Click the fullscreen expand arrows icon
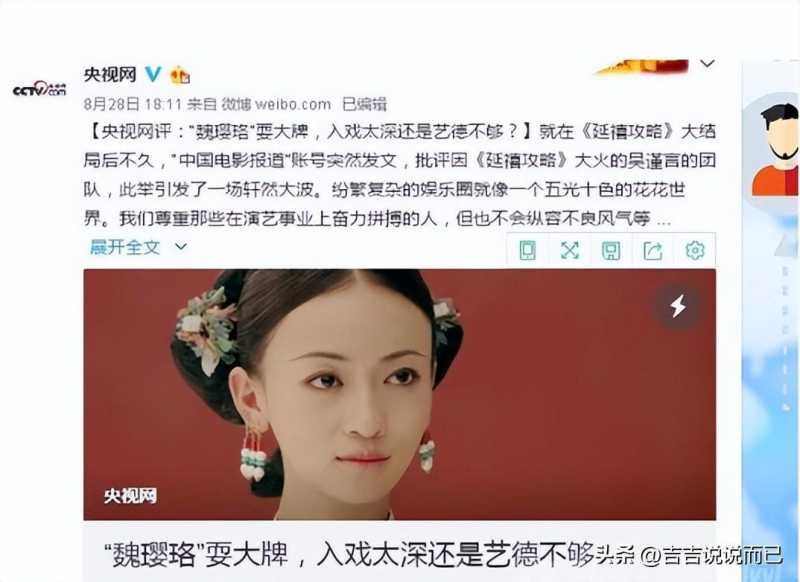The width and height of the screenshot is (800, 582). pos(569,250)
